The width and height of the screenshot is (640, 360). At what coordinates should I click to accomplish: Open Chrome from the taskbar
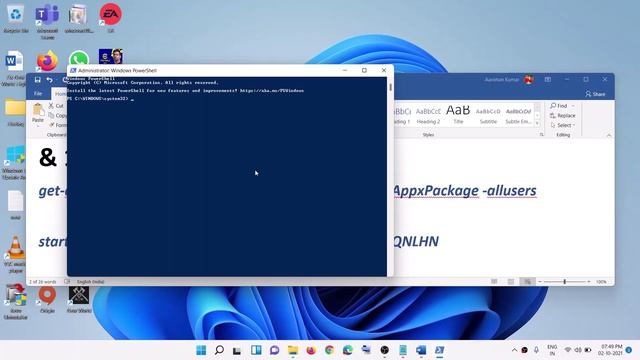329,350
